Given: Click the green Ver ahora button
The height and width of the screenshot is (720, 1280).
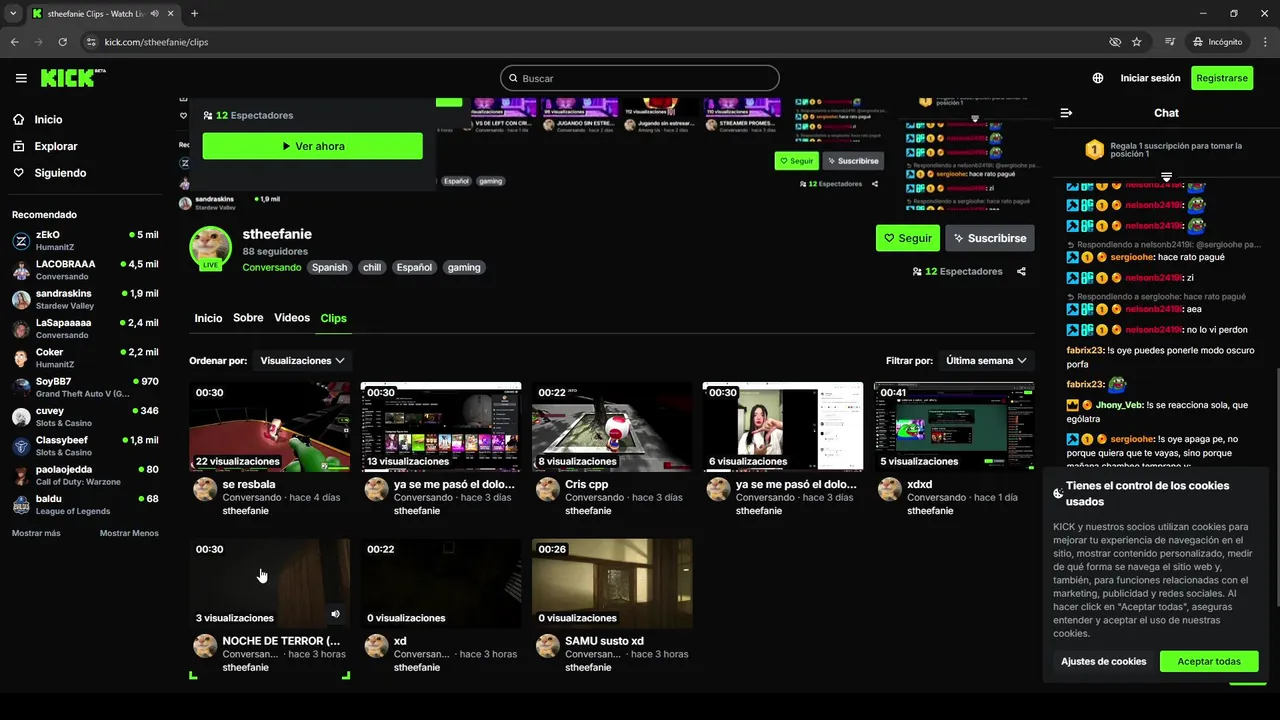Looking at the screenshot, I should [x=312, y=146].
